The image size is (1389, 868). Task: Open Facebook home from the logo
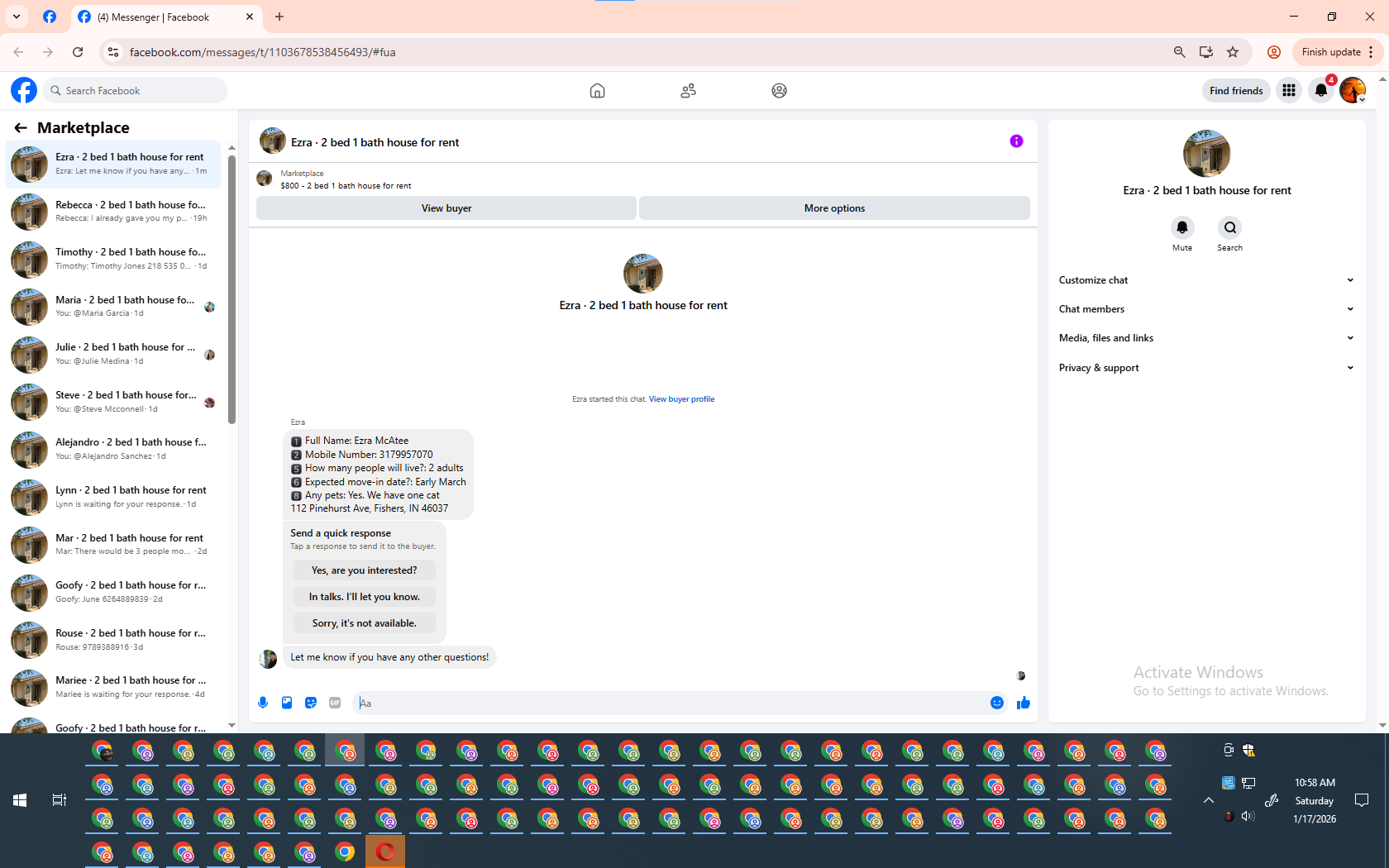click(24, 90)
